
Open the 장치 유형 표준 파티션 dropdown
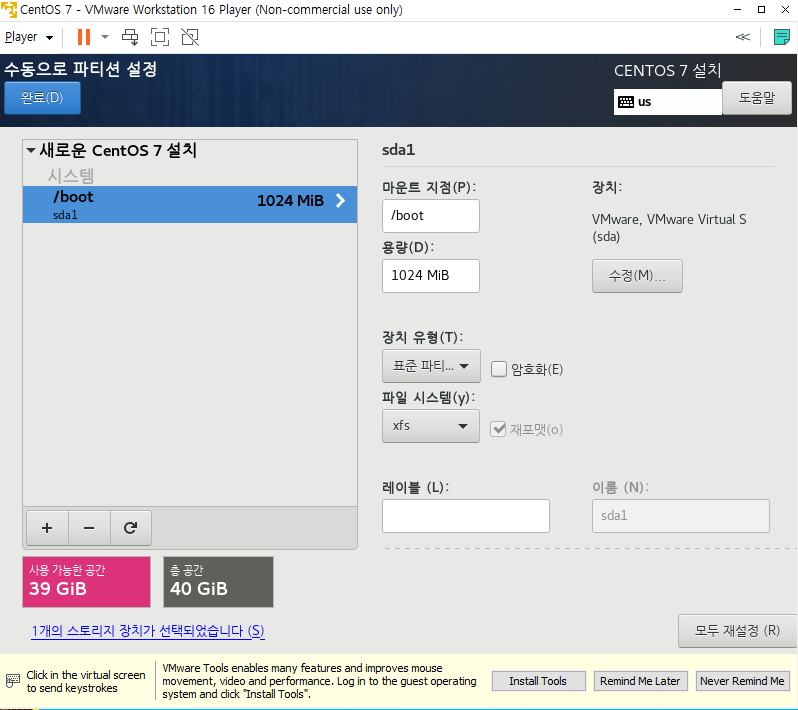click(431, 366)
